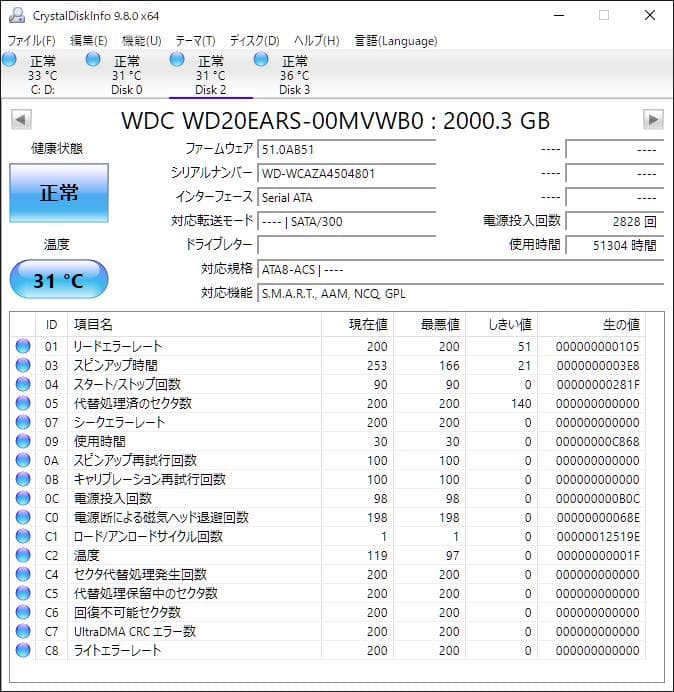The image size is (674, 692).
Task: Click status orb for シークエラーレート row
Action: [23, 422]
